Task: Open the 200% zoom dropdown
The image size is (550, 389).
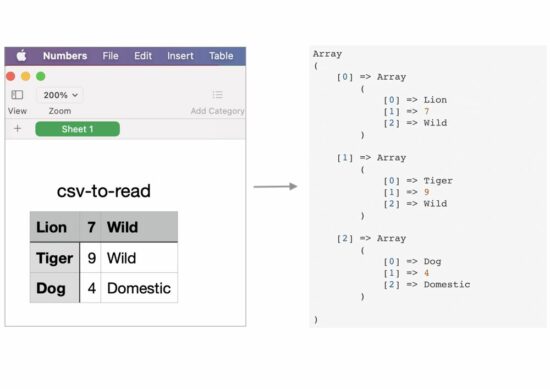Action: tap(60, 95)
